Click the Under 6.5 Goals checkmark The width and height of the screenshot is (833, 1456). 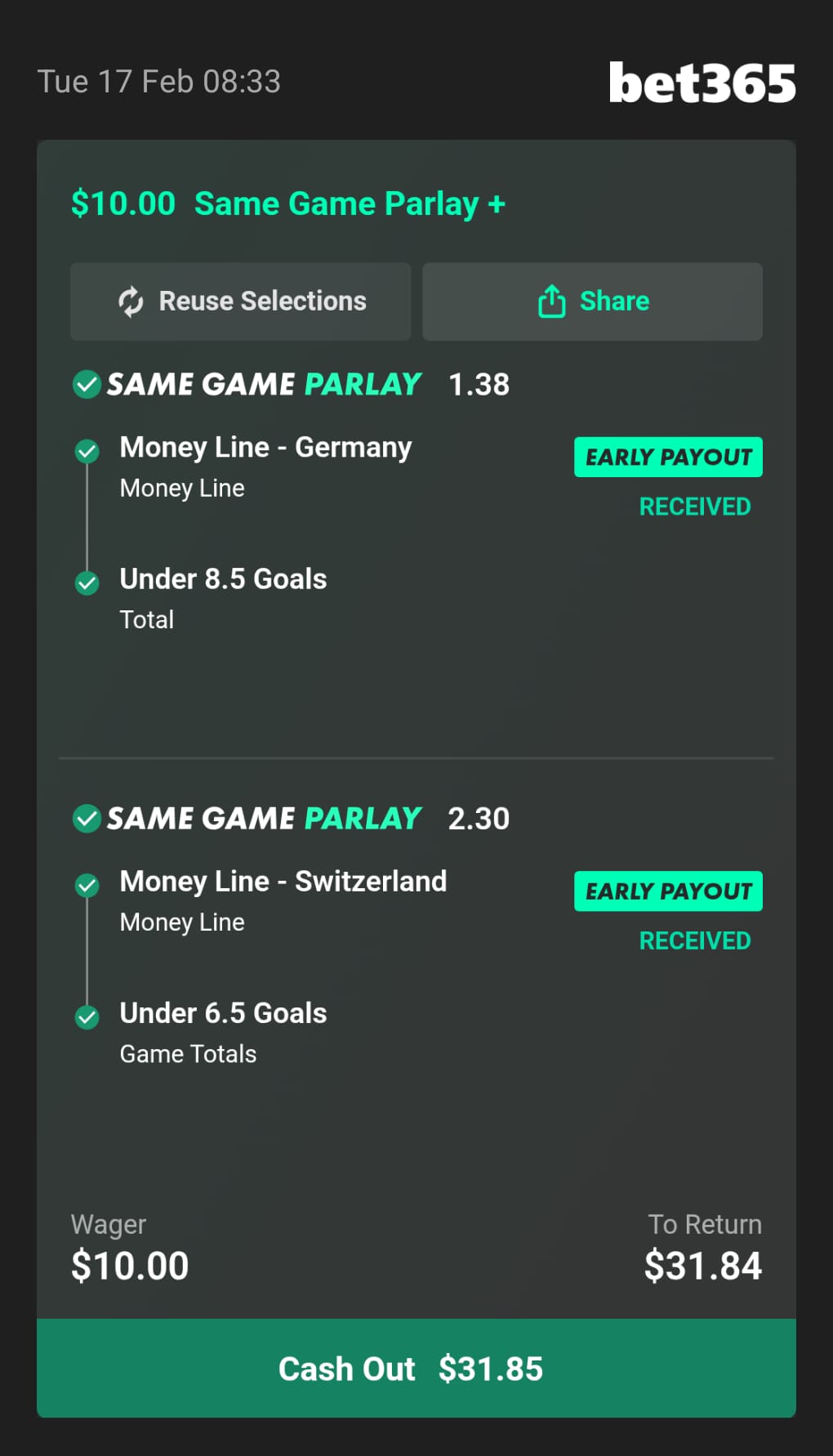click(x=87, y=1016)
